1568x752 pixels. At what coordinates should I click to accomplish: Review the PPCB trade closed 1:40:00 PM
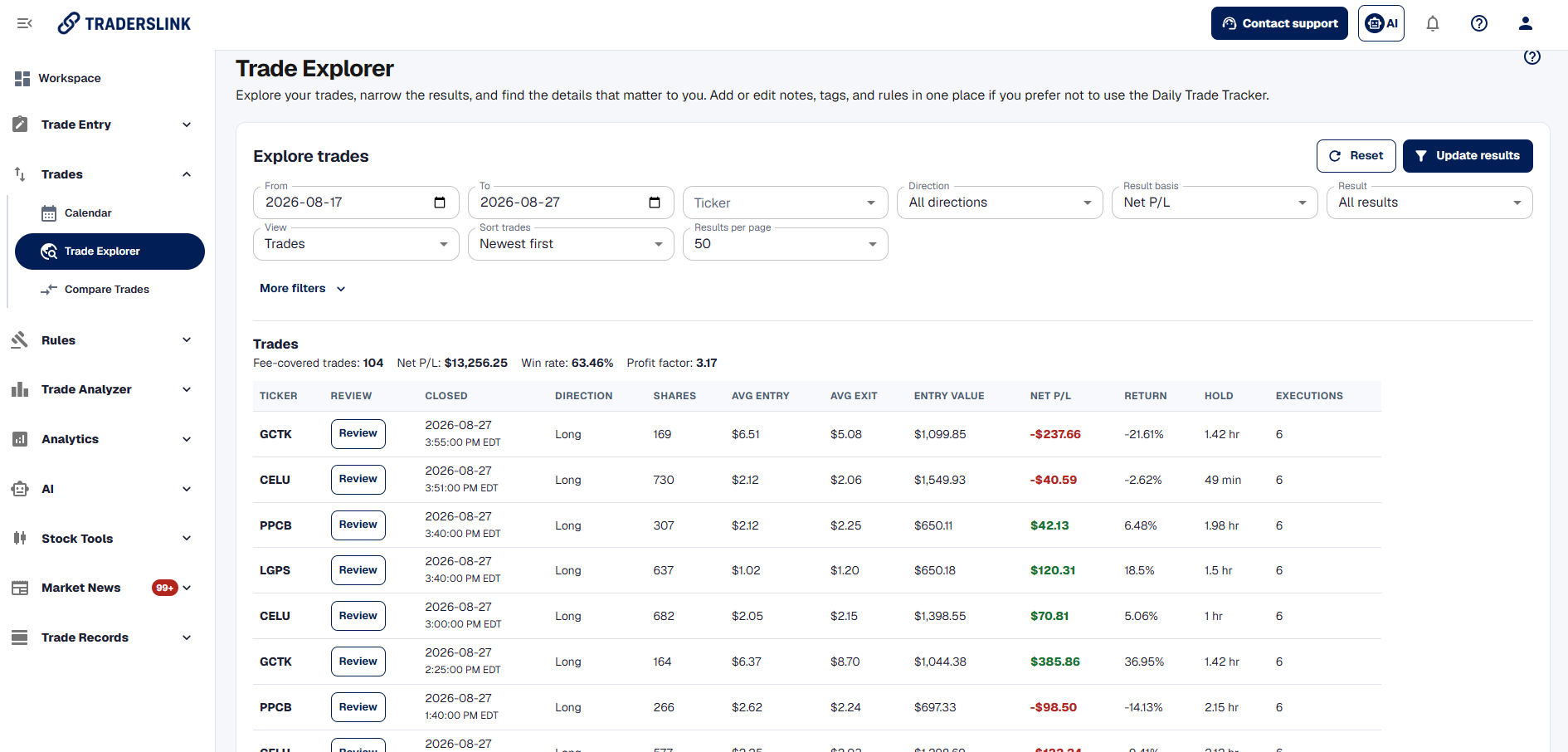358,707
